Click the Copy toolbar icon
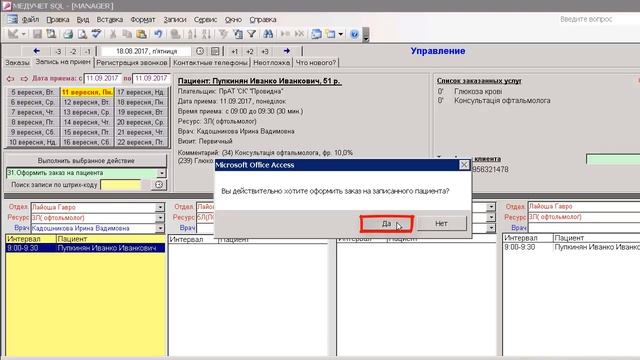640x360 pixels. click(127, 34)
